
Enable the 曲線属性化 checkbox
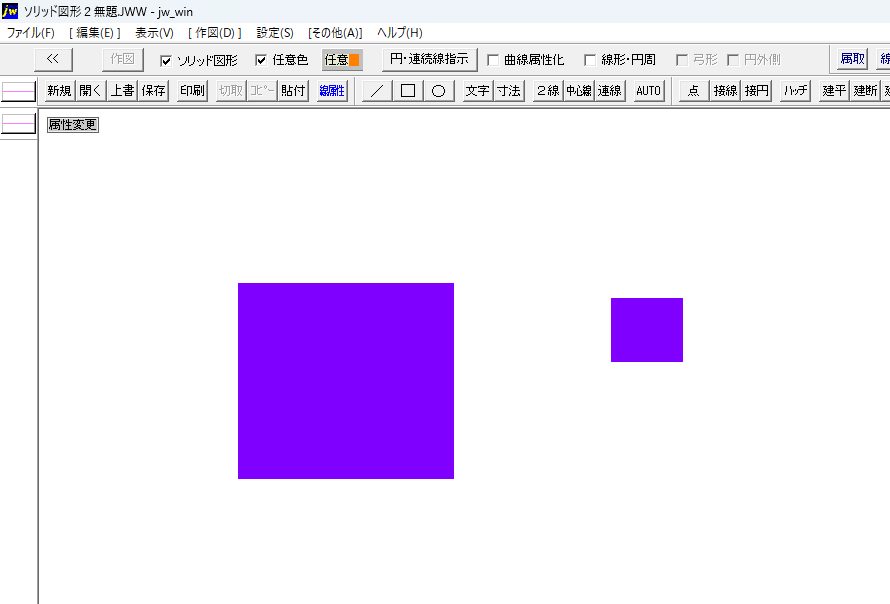pos(493,60)
